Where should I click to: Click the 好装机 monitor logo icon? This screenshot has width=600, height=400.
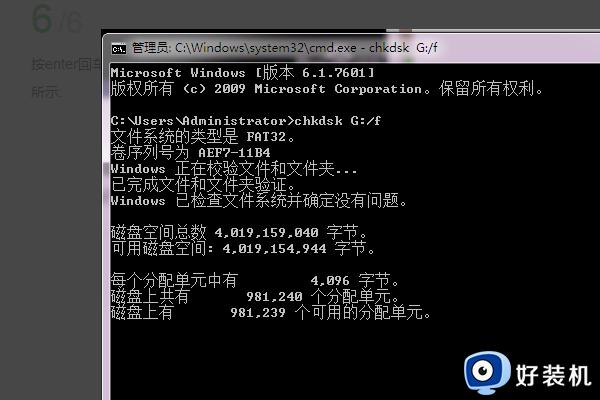point(487,372)
